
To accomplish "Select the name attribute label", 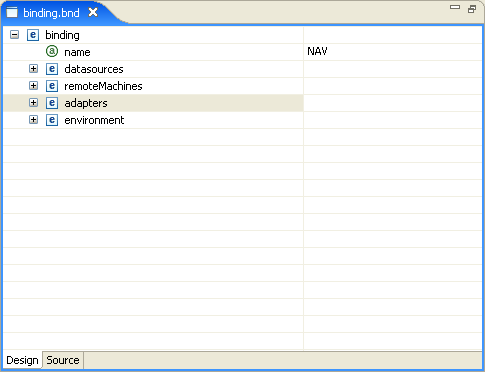I will pos(77,52).
